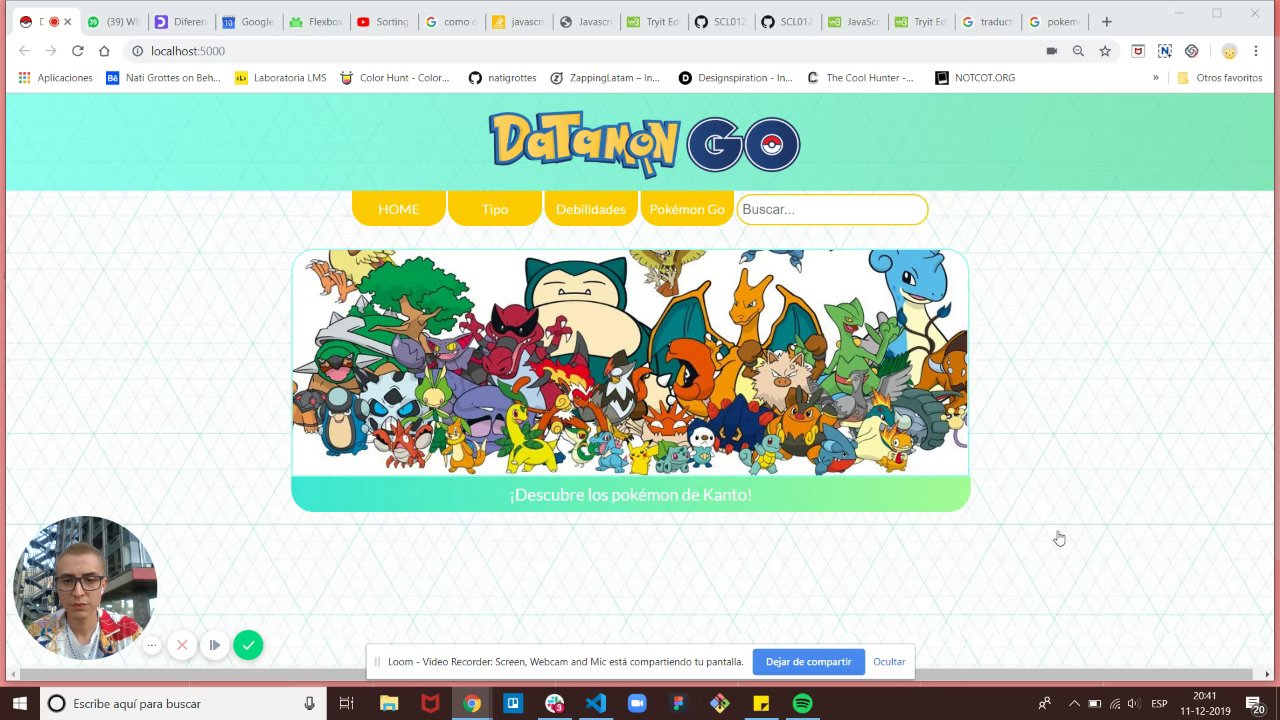Click '¡Descubre los pokémon de Kanto!' caption
This screenshot has height=720, width=1280.
coord(630,495)
